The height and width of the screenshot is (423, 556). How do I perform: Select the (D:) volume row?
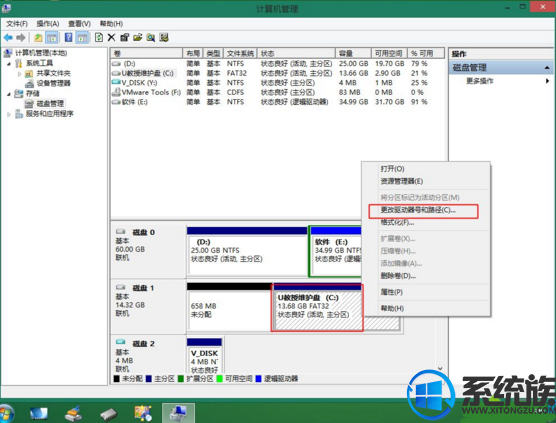point(277,64)
